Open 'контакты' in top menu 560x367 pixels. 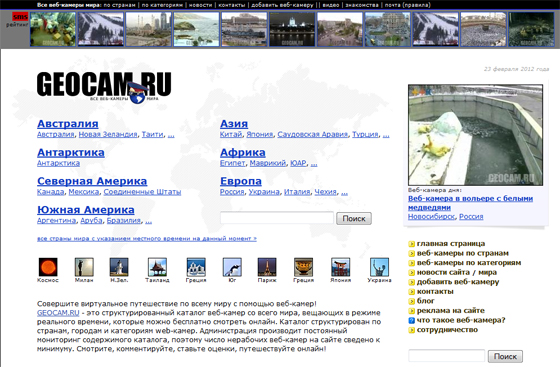coord(231,5)
